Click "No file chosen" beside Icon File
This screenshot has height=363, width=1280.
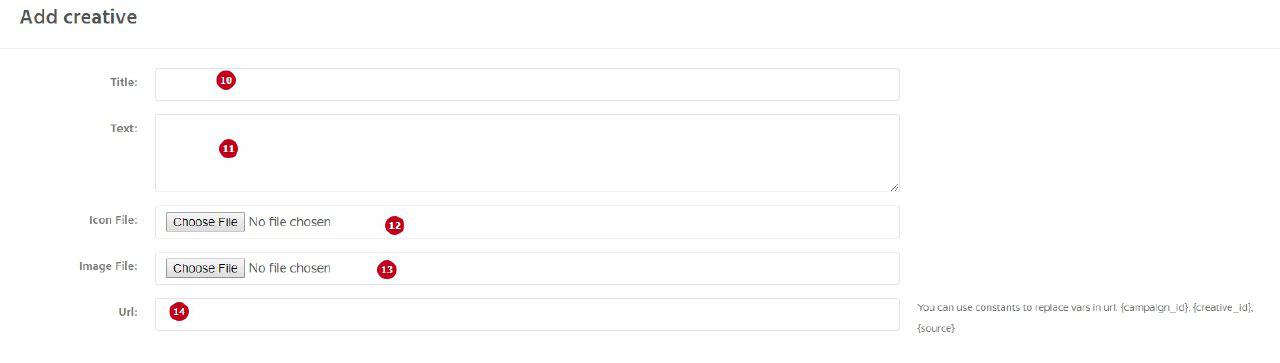(x=289, y=222)
